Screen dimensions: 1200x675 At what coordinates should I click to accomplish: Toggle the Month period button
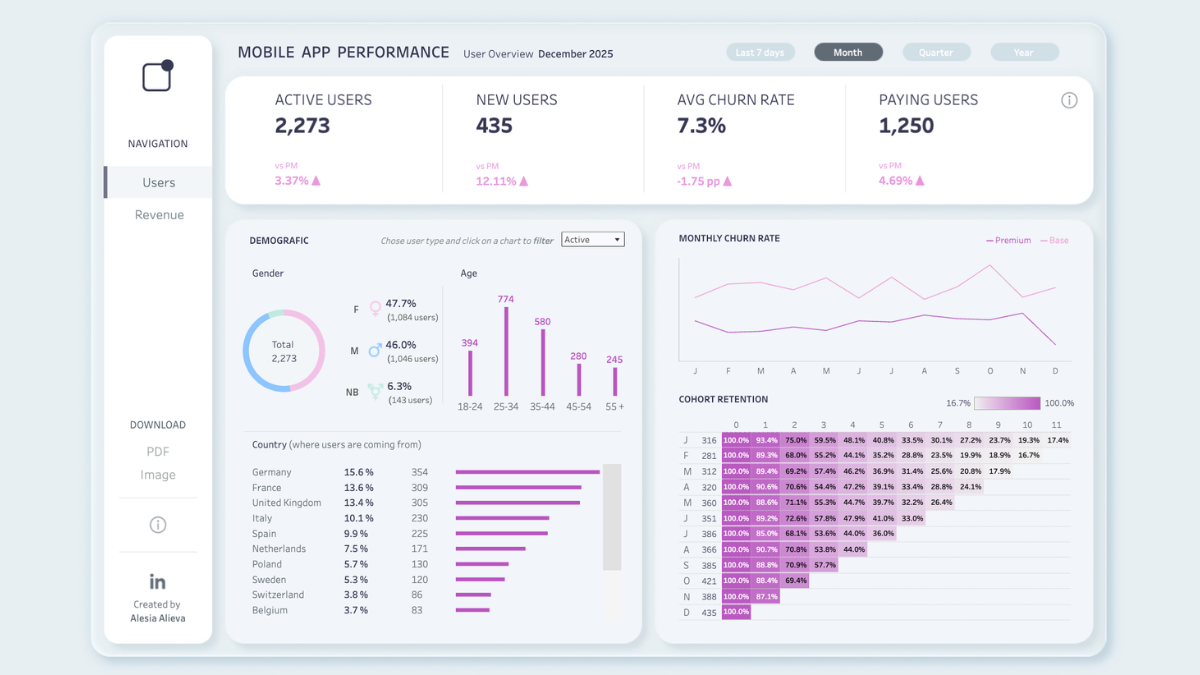click(848, 52)
